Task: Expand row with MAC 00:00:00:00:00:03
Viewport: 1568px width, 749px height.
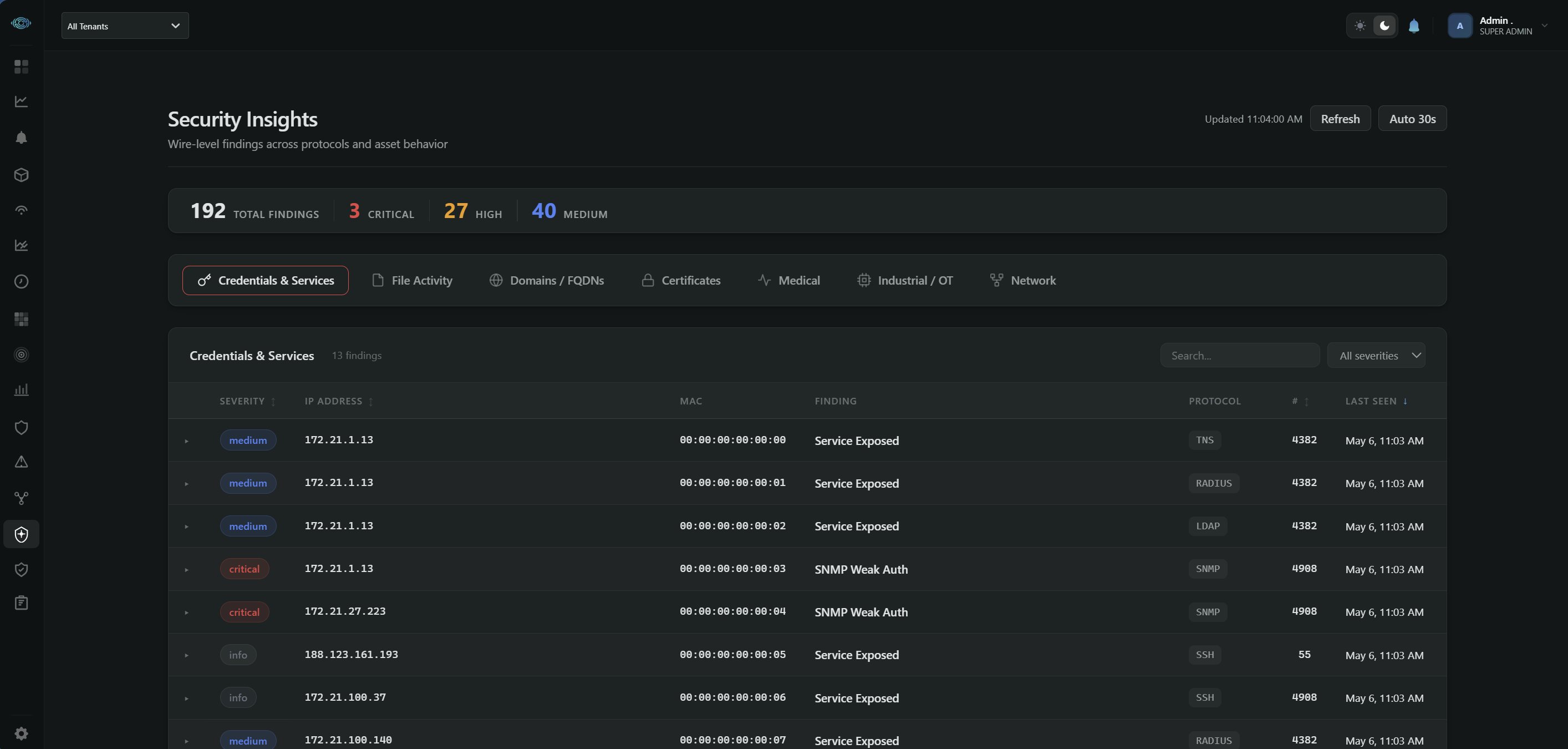Action: [x=186, y=569]
